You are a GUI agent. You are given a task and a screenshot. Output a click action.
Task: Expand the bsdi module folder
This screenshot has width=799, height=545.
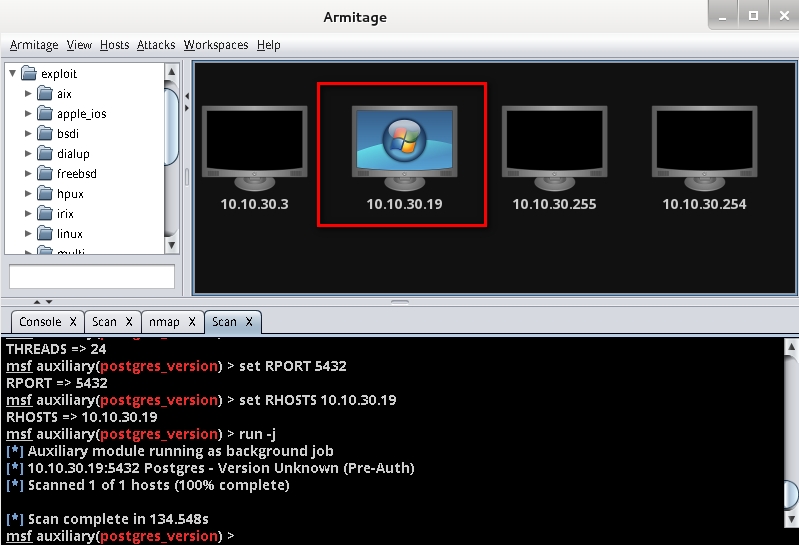pyautogui.click(x=28, y=133)
